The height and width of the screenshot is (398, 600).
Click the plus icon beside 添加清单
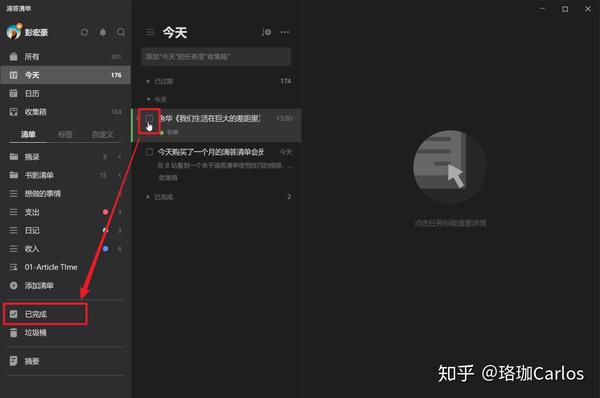pos(13,285)
